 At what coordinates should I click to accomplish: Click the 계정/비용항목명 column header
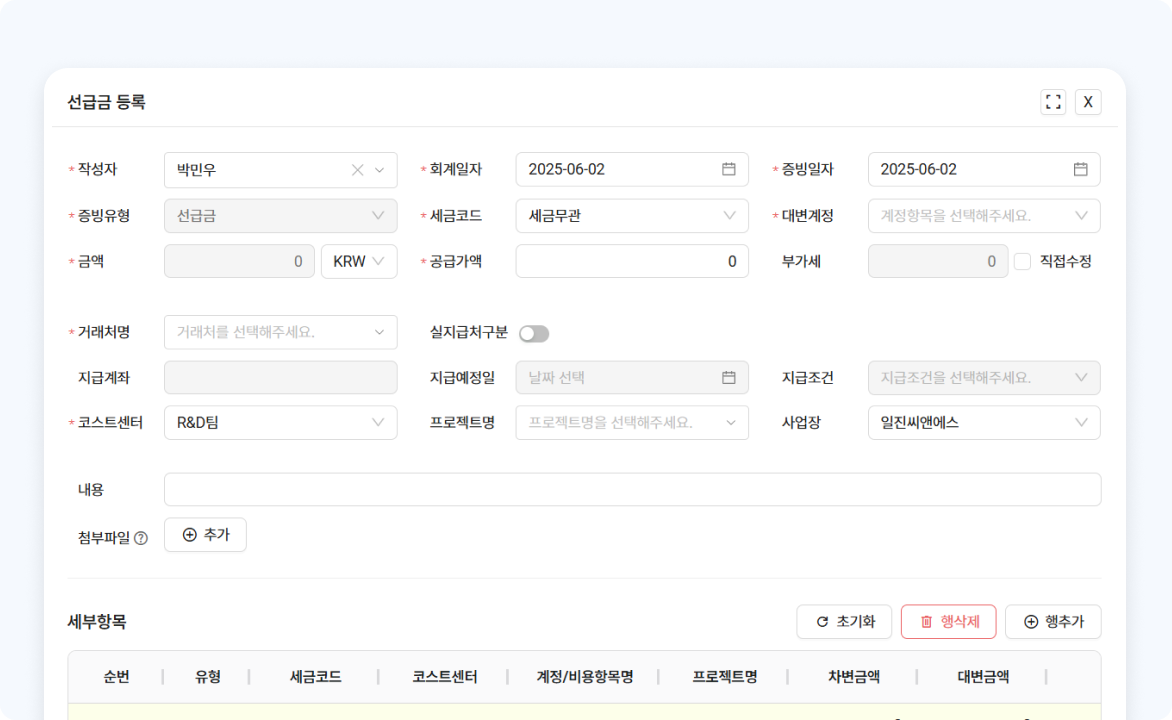(x=584, y=677)
